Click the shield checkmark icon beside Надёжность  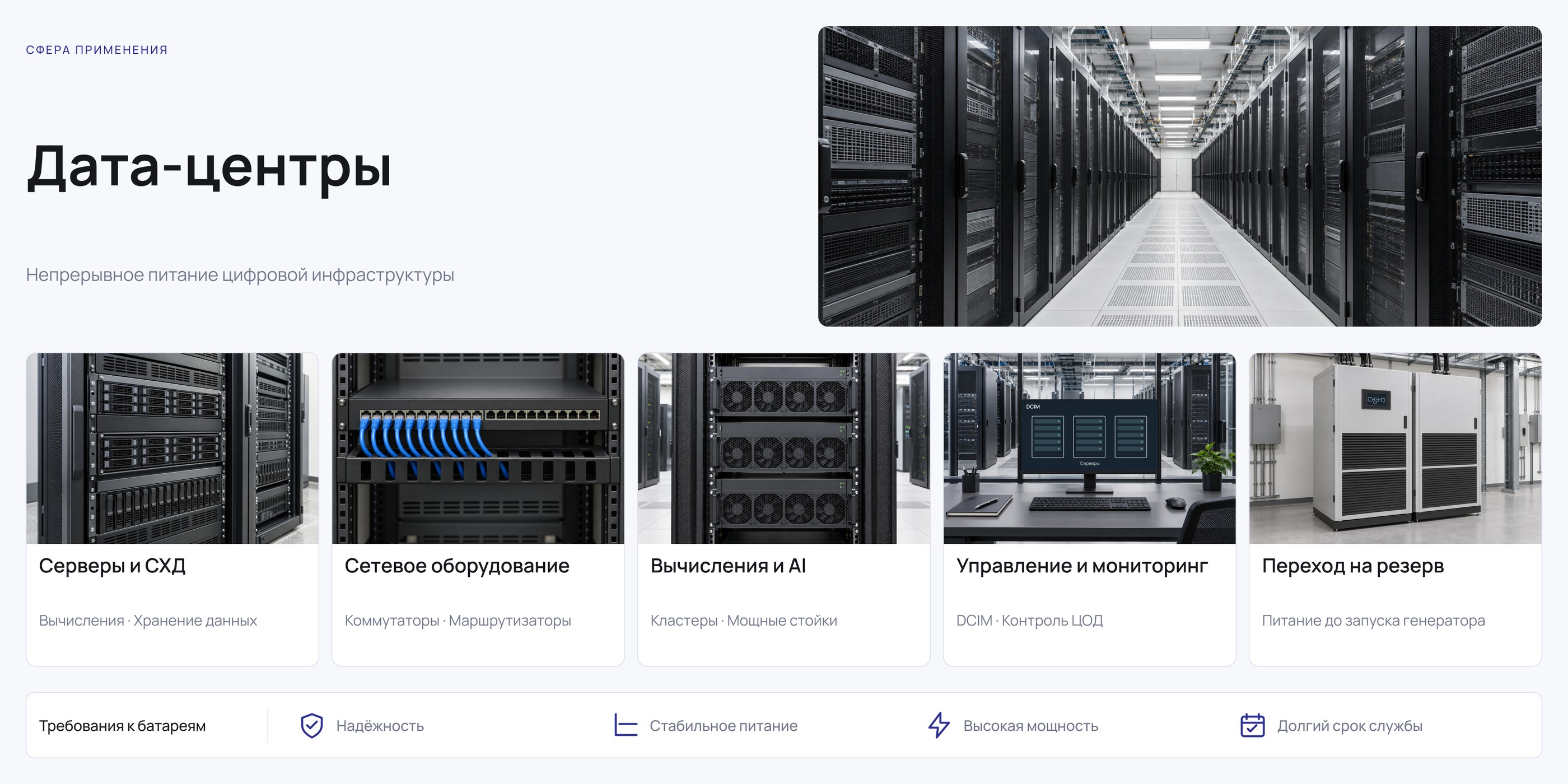coord(312,726)
